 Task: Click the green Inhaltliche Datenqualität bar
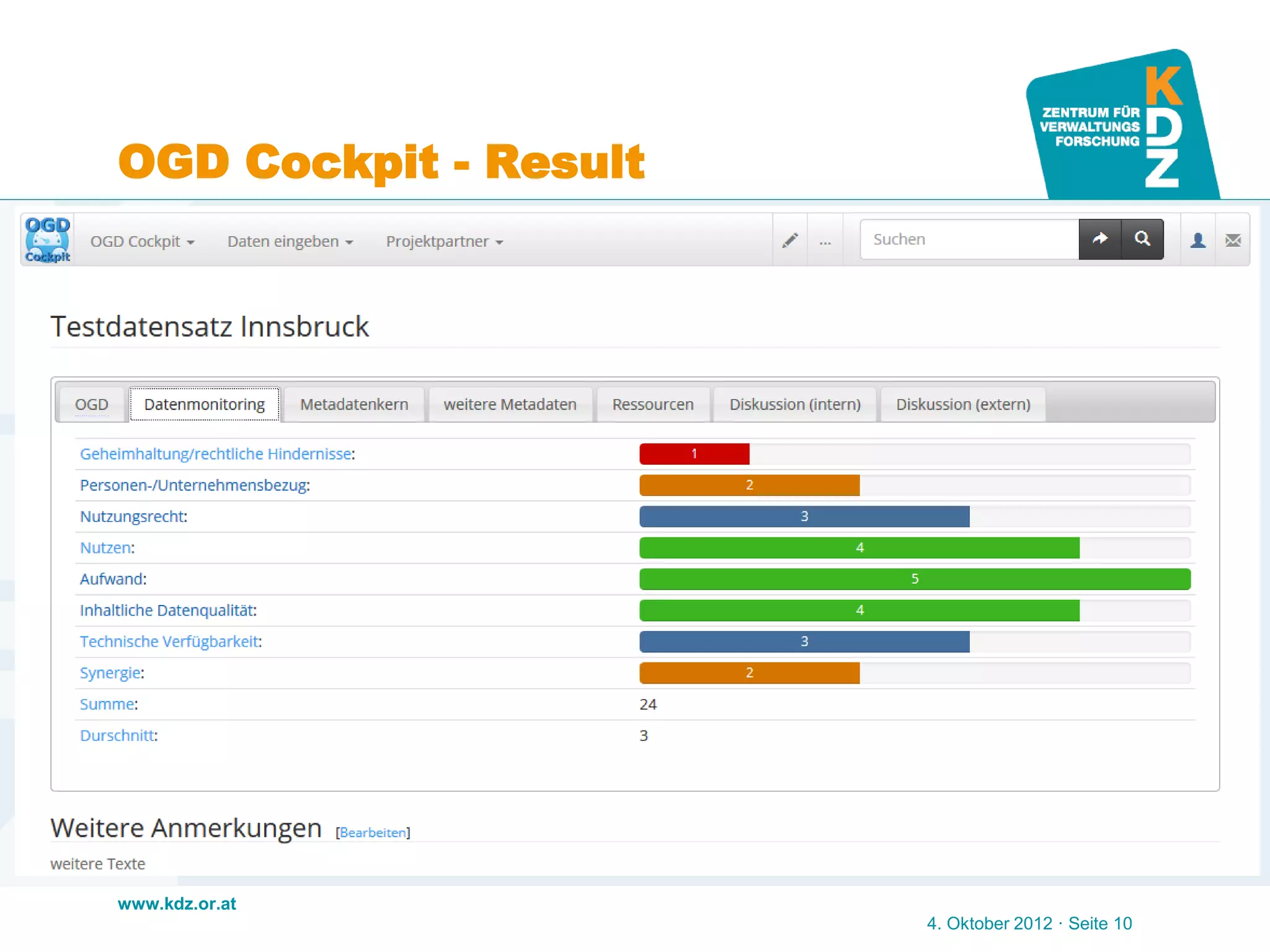[x=859, y=610]
